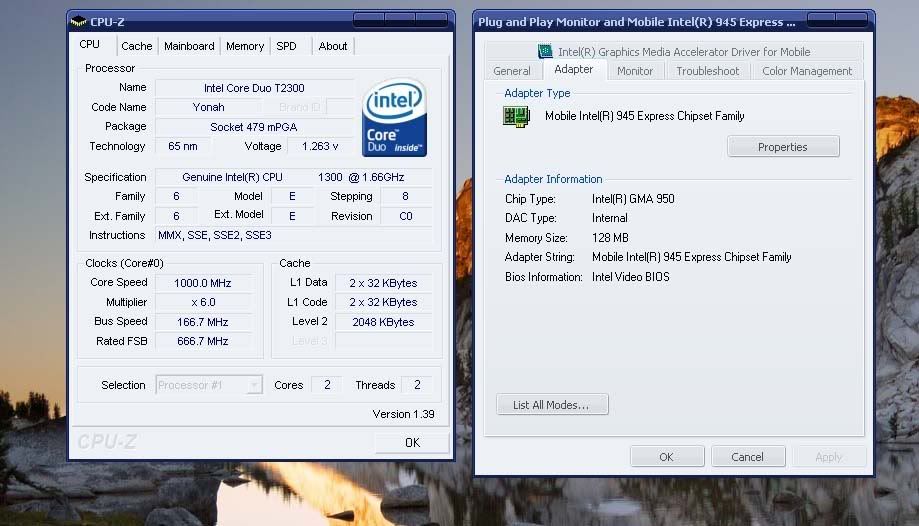The width and height of the screenshot is (919, 526).
Task: Click the Multiplier value x 6.0
Action: (x=203, y=302)
